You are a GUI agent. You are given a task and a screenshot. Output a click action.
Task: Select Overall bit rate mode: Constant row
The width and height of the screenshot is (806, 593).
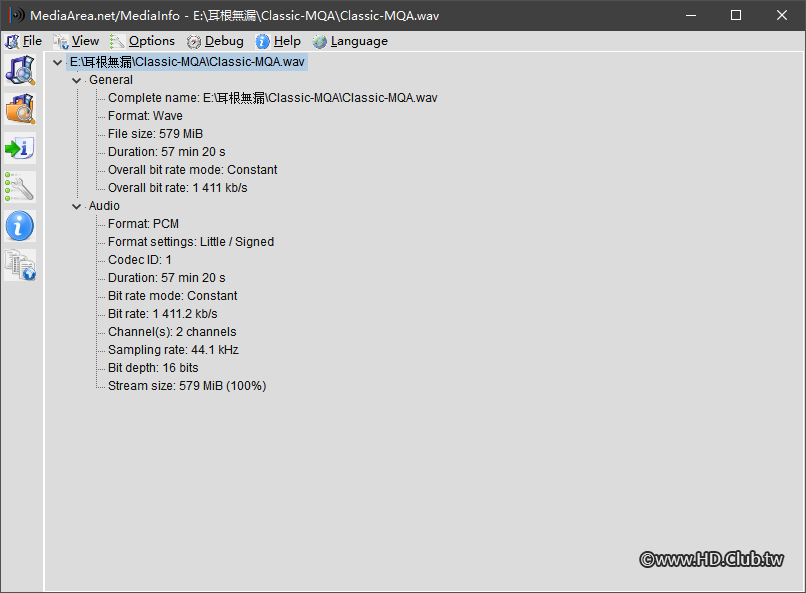coord(192,170)
